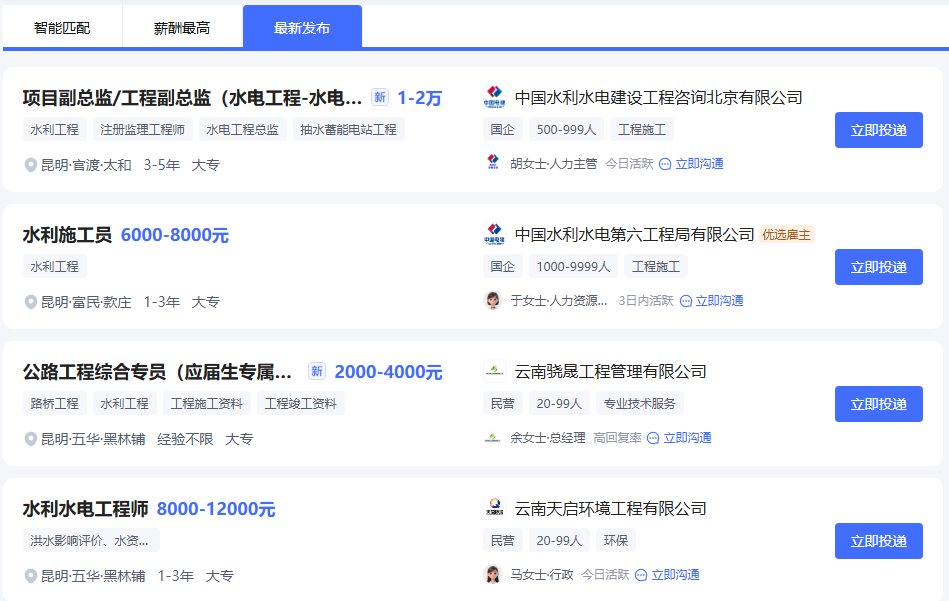Click 优选雇主 badge
The height and width of the screenshot is (601, 949).
click(x=787, y=235)
